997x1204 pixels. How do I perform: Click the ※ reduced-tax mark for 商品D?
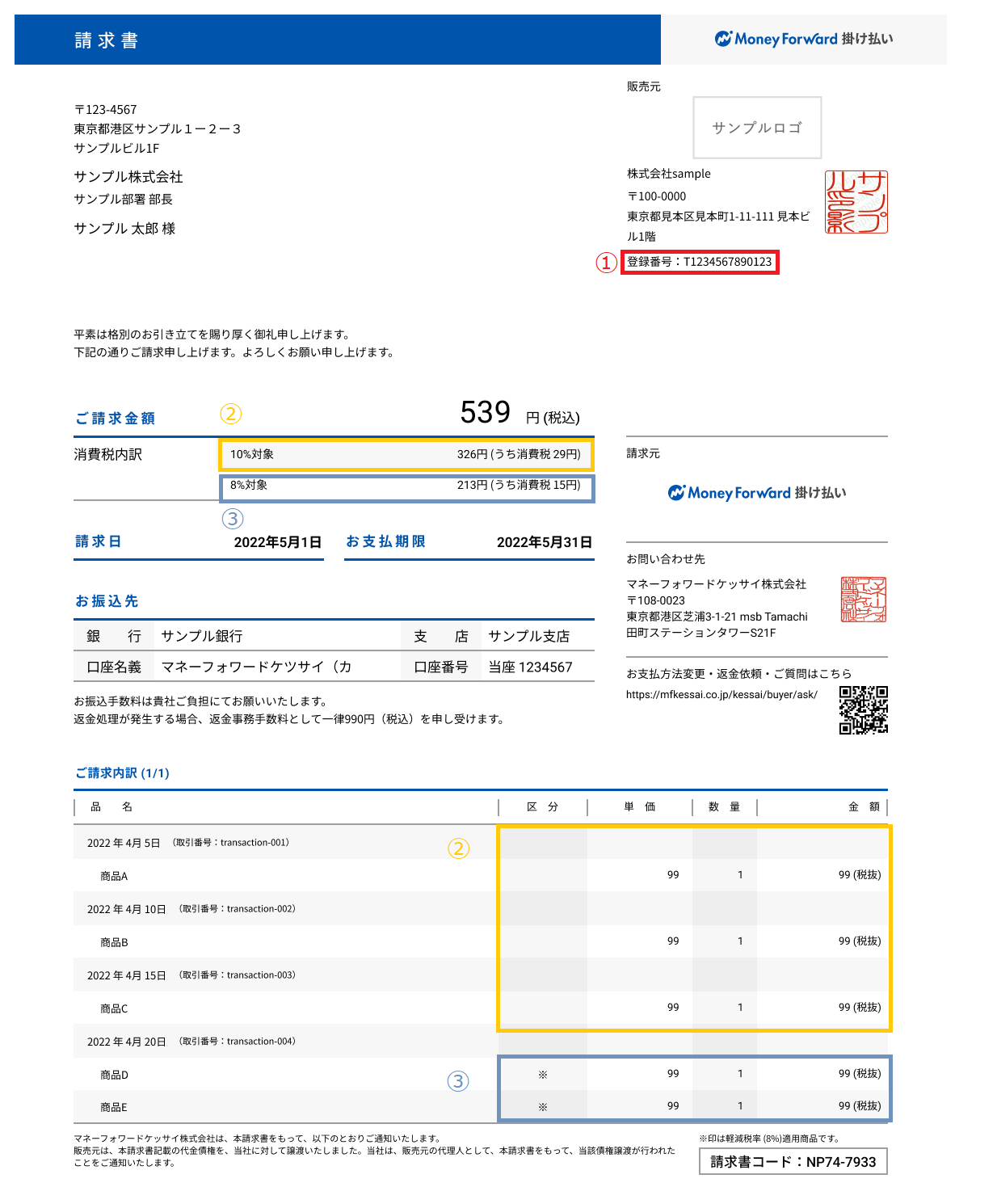(543, 1075)
